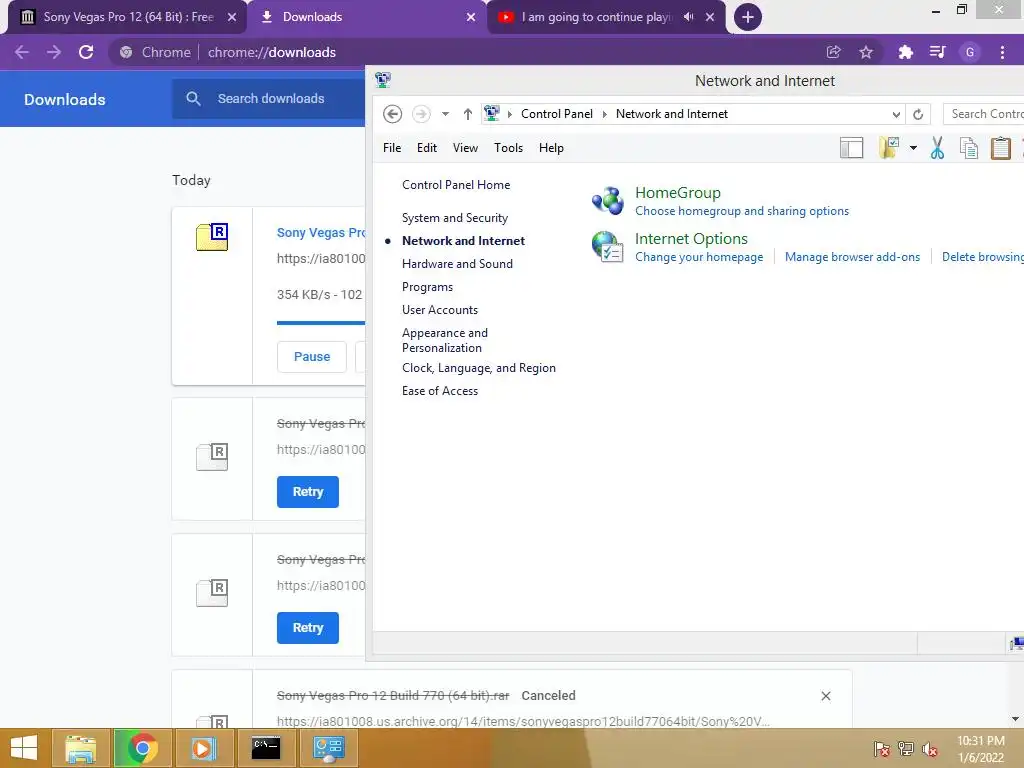Switch to the YouTube tab
The width and height of the screenshot is (1024, 768).
606,17
